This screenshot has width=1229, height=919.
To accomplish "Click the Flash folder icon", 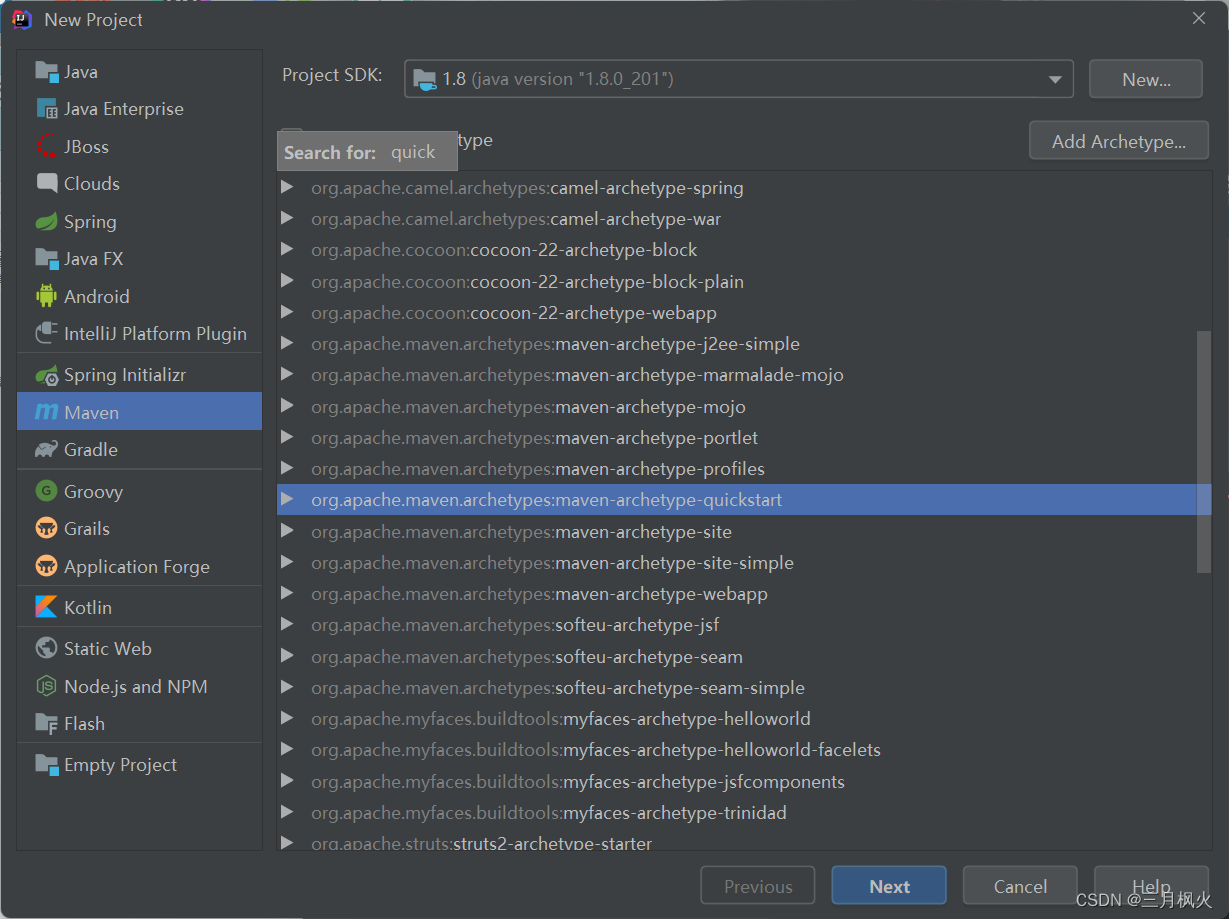I will 47,723.
